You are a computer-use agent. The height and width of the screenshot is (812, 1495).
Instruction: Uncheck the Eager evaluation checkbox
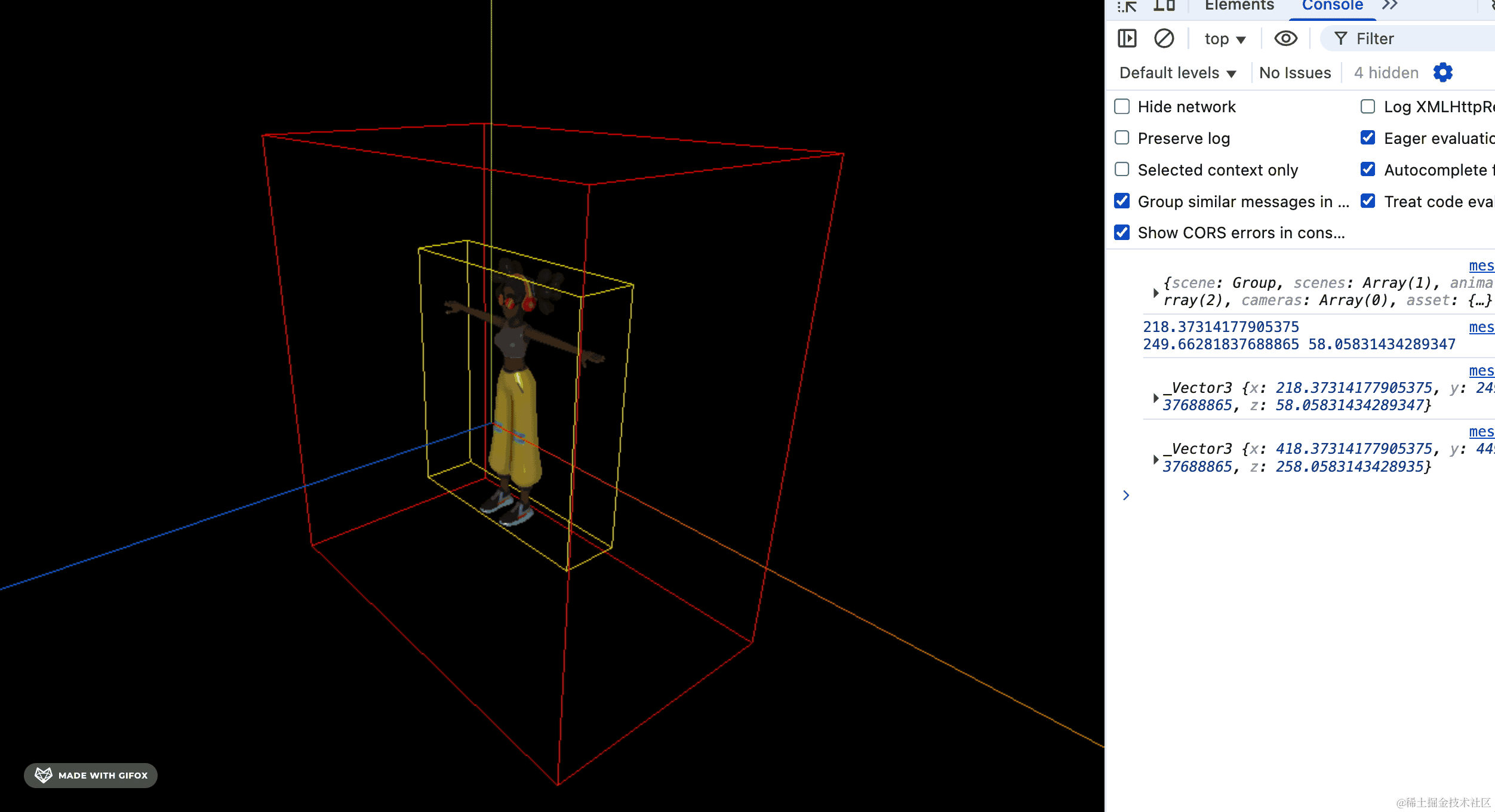coord(1368,138)
